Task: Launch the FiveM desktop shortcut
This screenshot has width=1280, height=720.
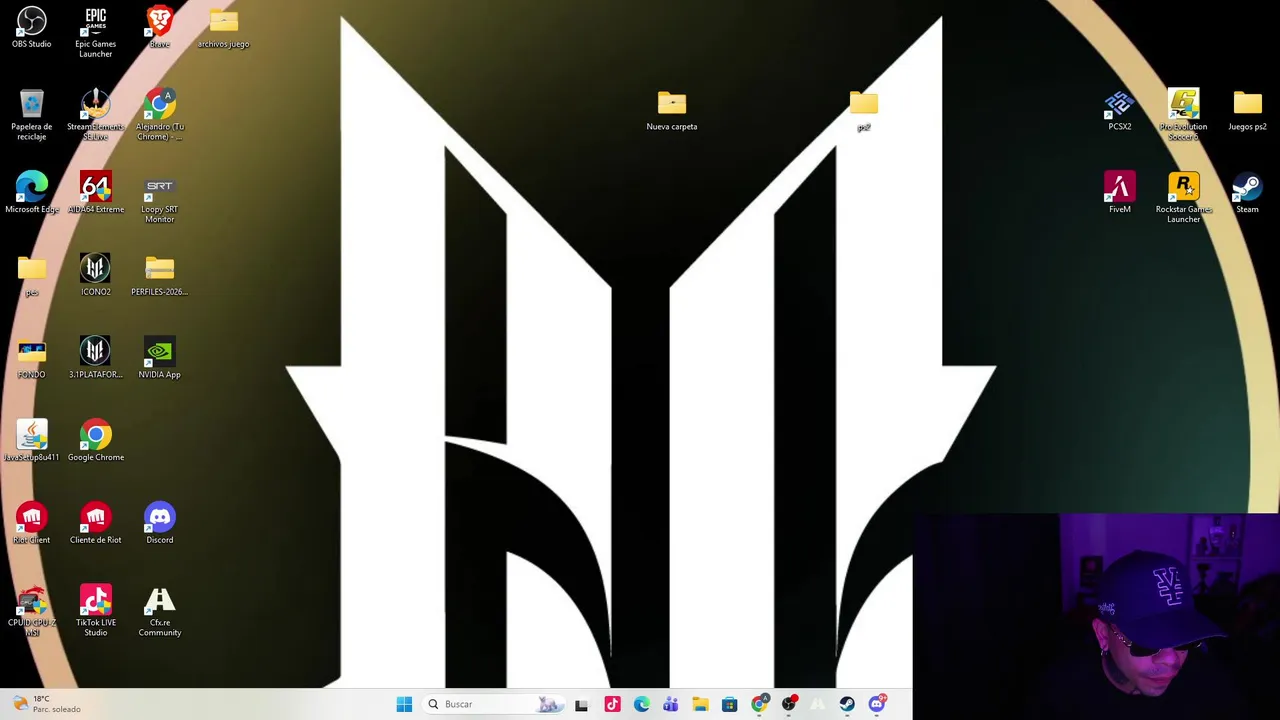Action: (1119, 193)
